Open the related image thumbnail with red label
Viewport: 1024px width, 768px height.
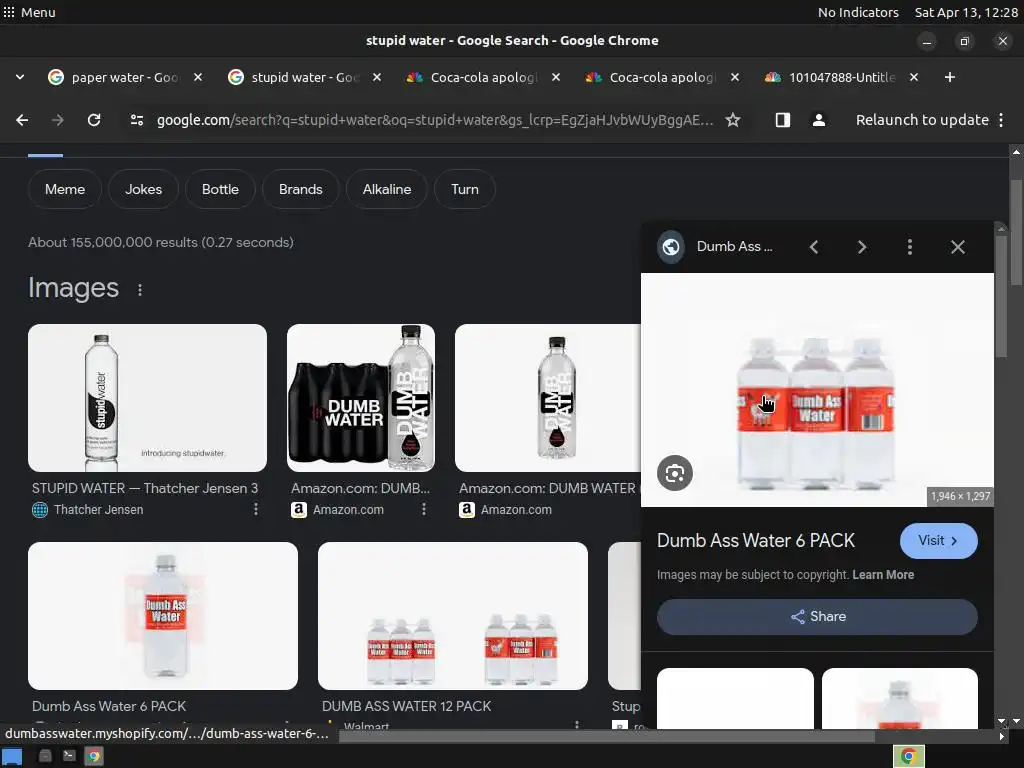(899, 698)
